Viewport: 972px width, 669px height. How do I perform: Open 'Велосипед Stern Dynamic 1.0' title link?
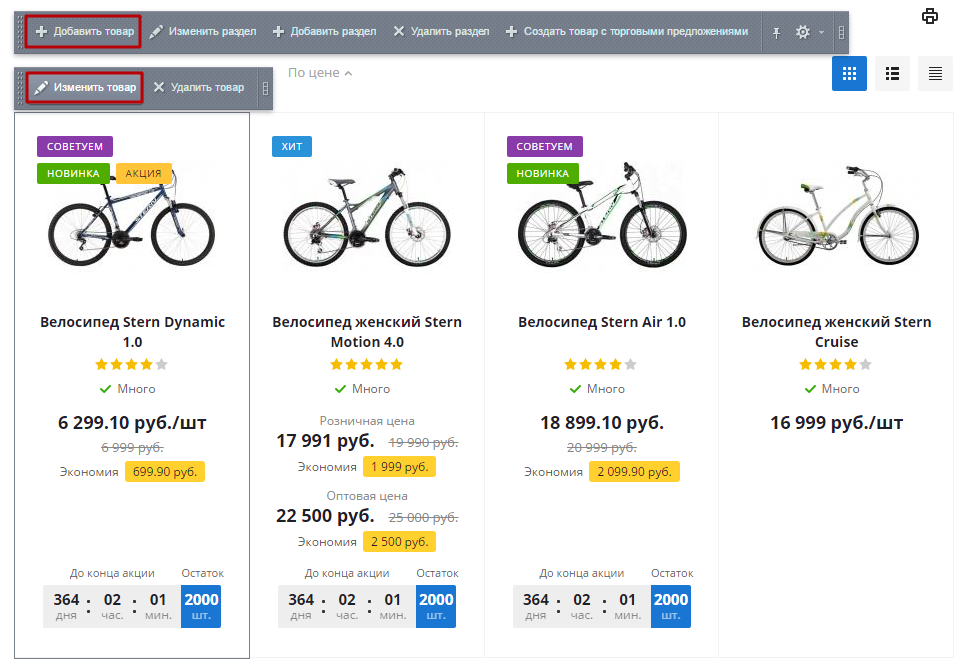click(x=132, y=332)
